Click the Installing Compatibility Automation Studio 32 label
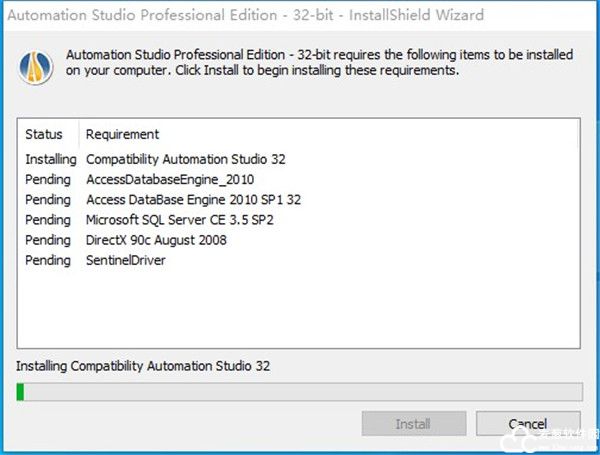This screenshot has width=600, height=455. tap(143, 366)
